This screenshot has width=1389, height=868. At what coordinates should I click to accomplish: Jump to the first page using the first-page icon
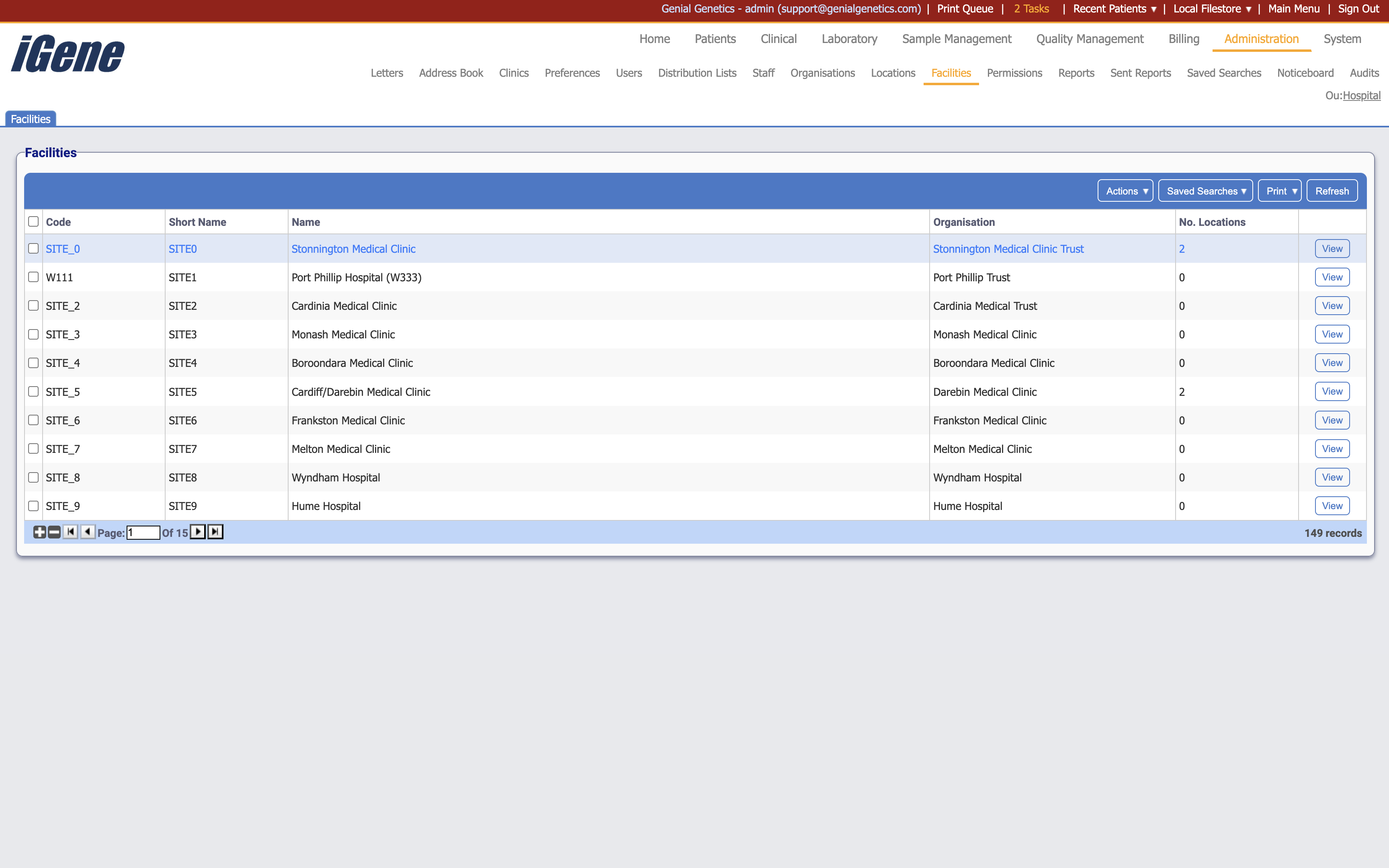70,532
